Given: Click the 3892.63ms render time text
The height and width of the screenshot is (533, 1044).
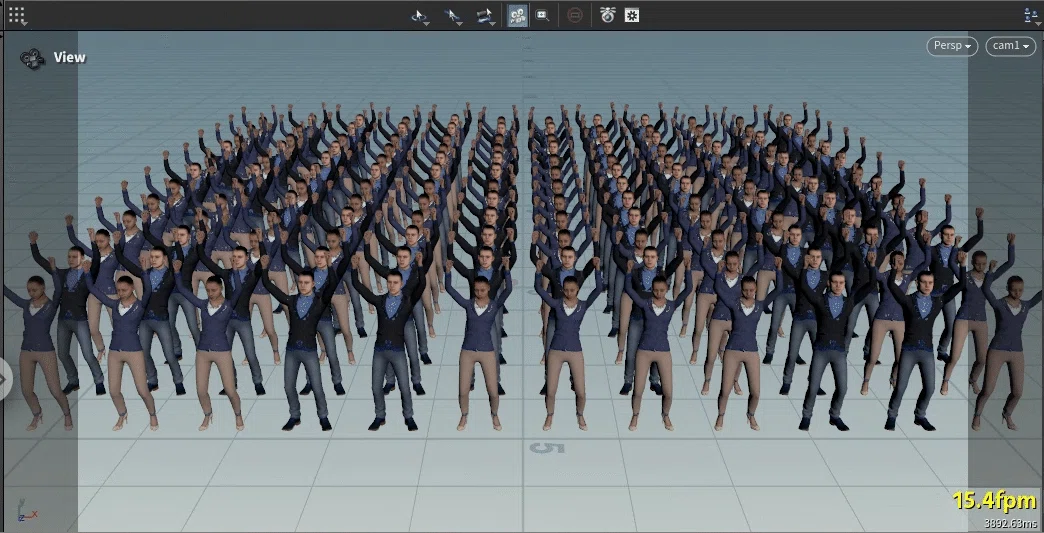Looking at the screenshot, I should click(x=1011, y=524).
